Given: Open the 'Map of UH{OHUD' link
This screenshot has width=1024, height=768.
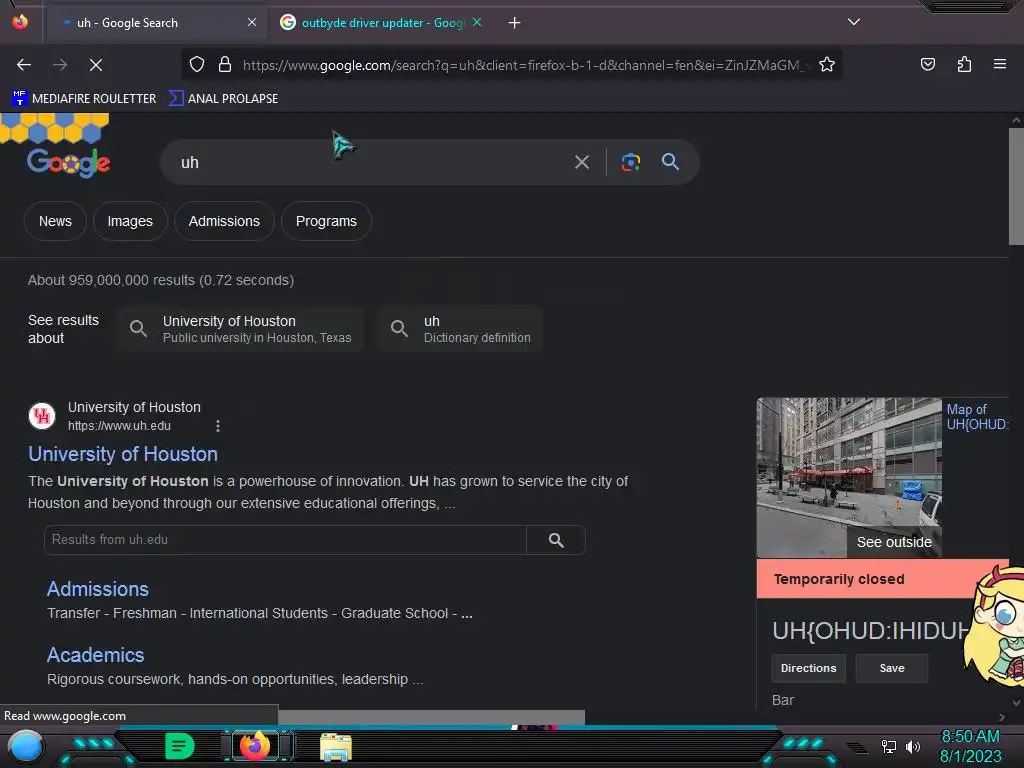Looking at the screenshot, I should (977, 417).
